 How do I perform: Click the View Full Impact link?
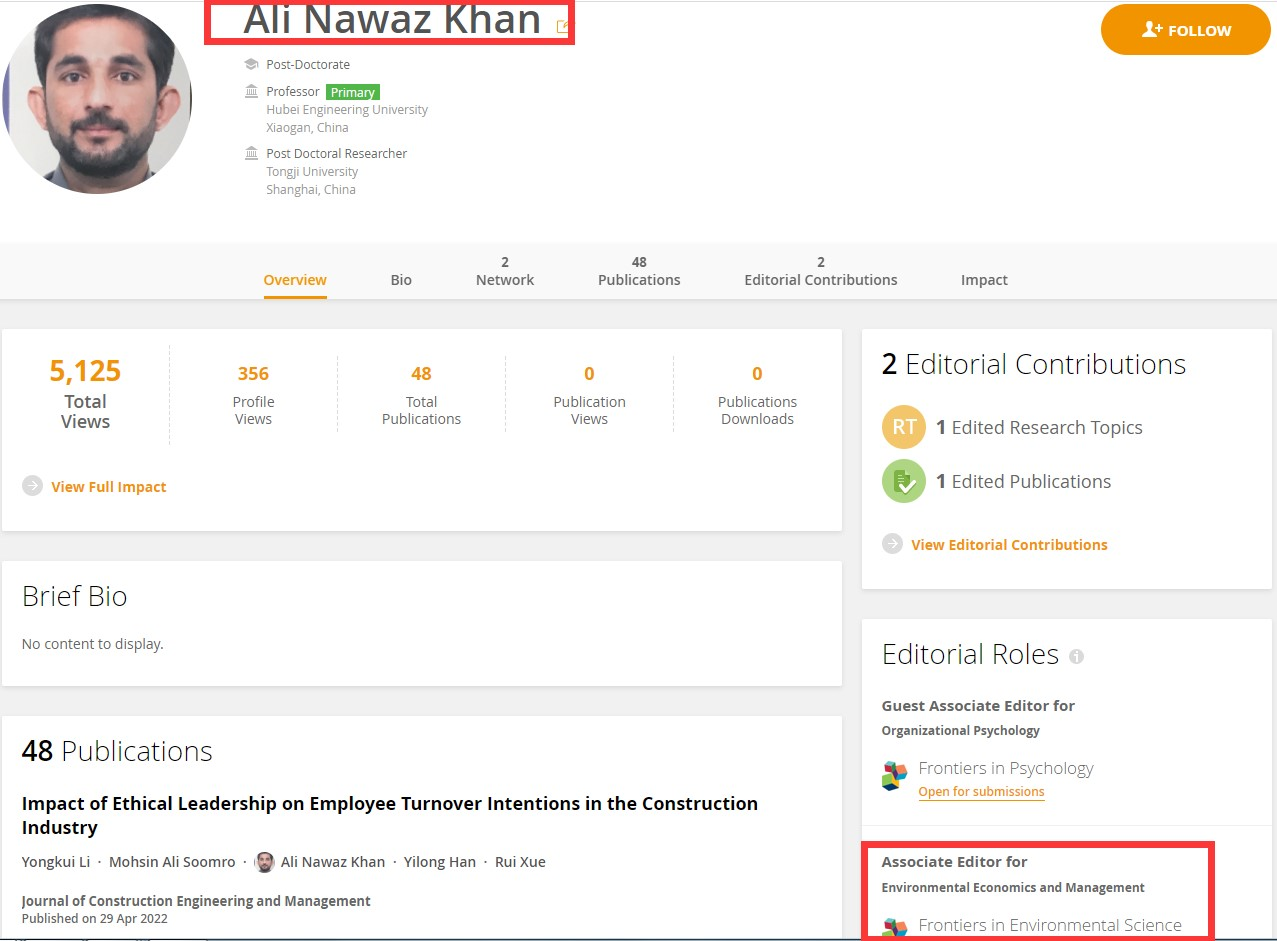[x=109, y=487]
